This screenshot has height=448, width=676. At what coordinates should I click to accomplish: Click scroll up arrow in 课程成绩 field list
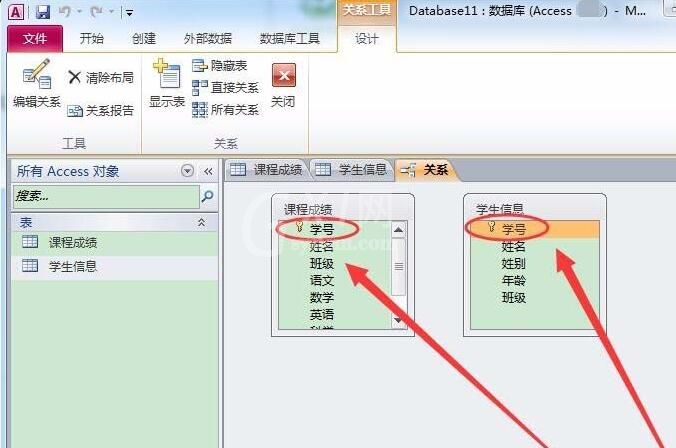pos(398,230)
